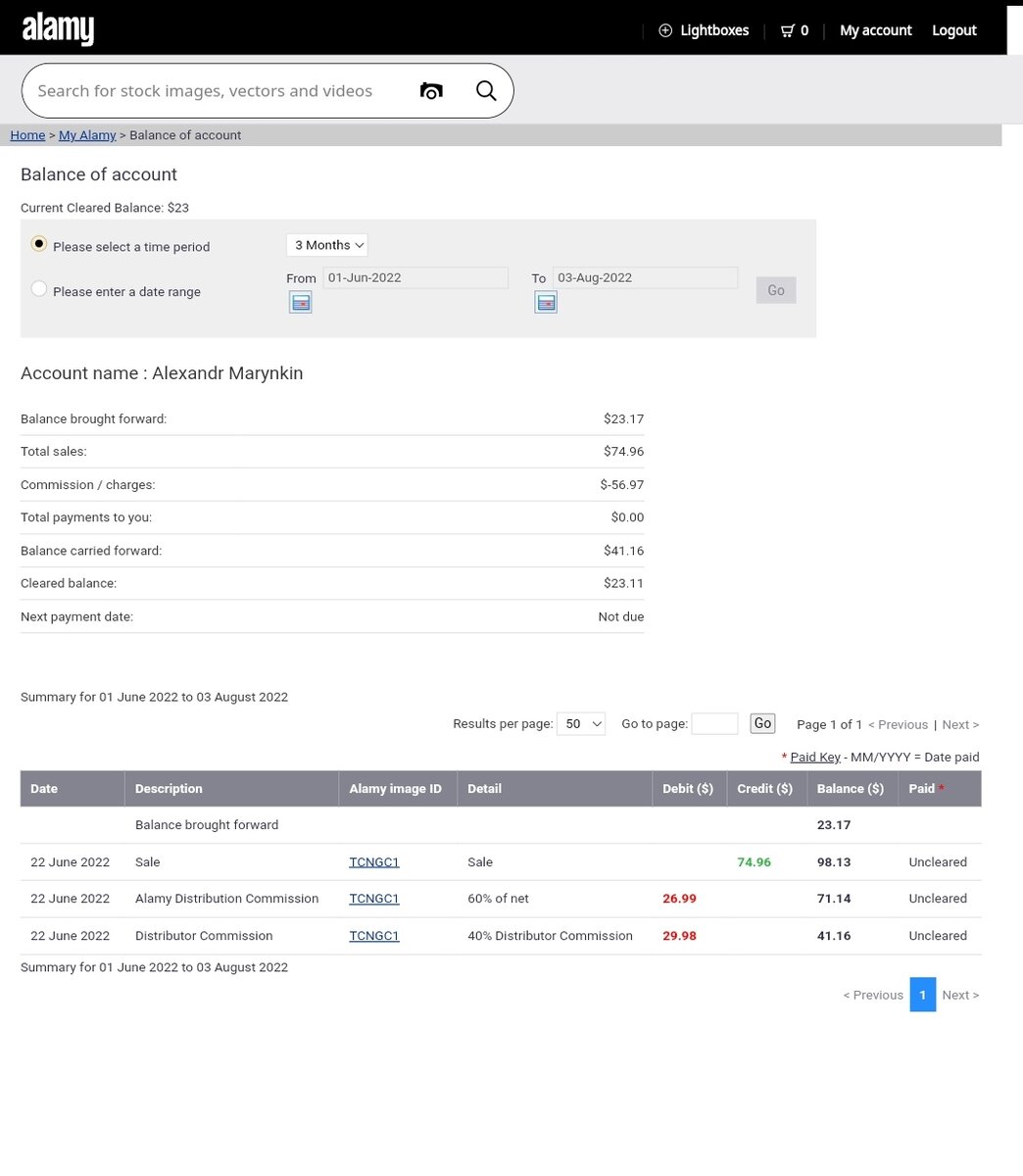The image size is (1023, 1176).
Task: Click the balance value 71.14
Action: tap(834, 899)
